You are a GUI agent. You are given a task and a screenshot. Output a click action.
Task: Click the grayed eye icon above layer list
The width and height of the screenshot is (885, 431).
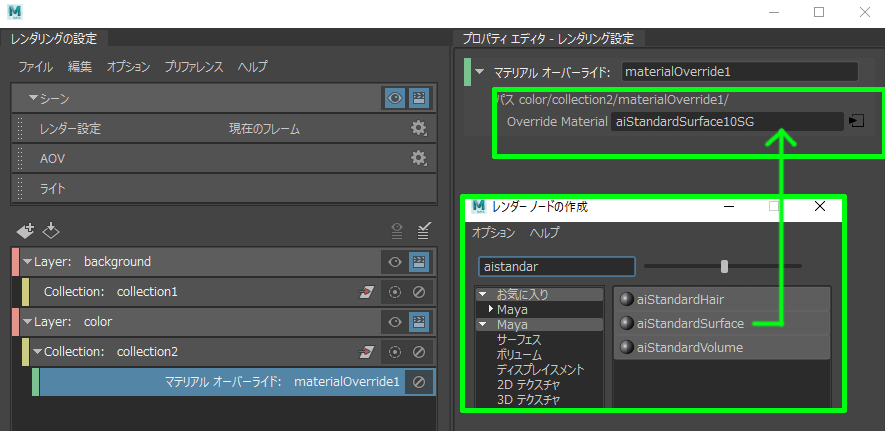[x=397, y=230]
